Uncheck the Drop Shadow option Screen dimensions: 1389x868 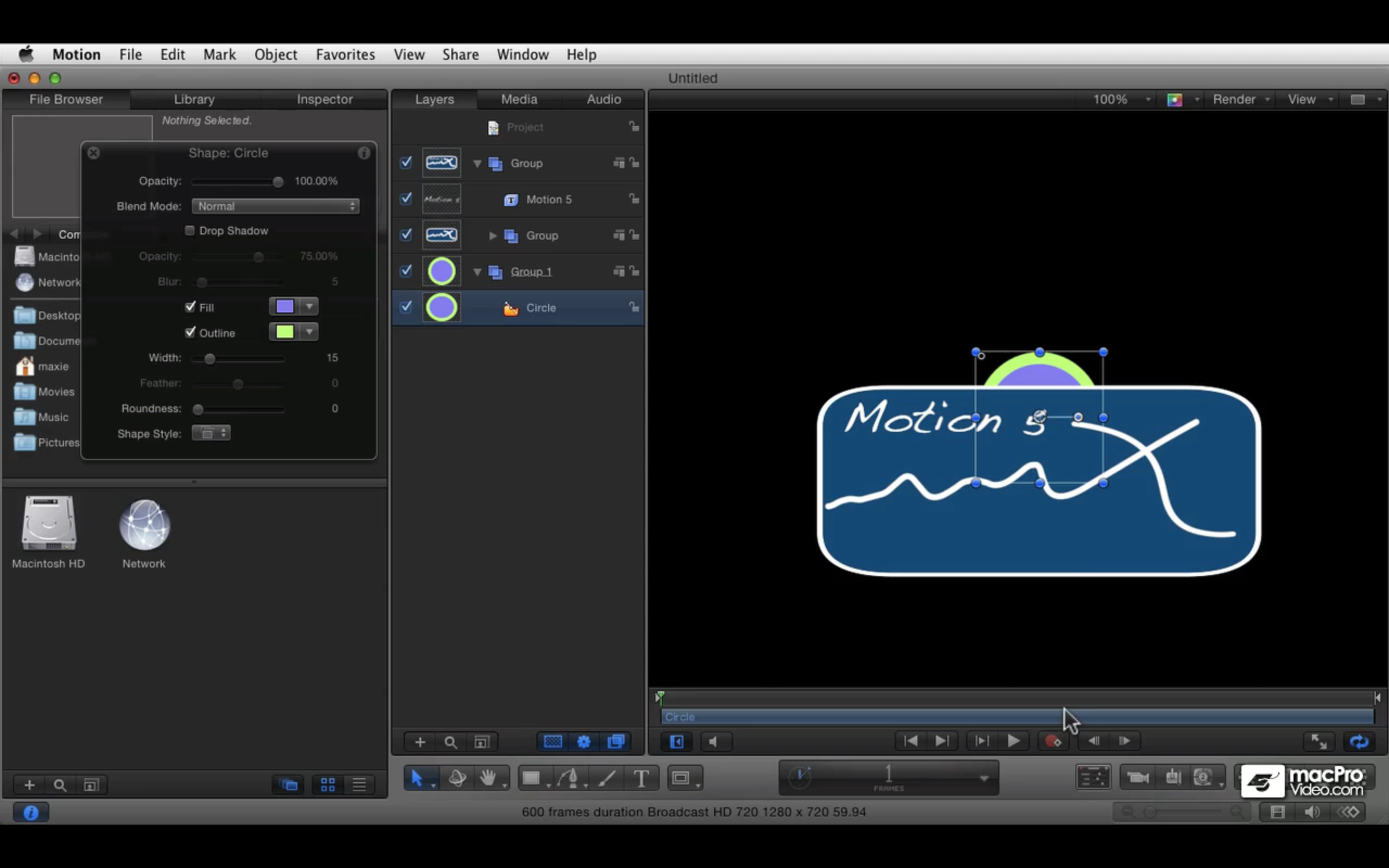[189, 230]
